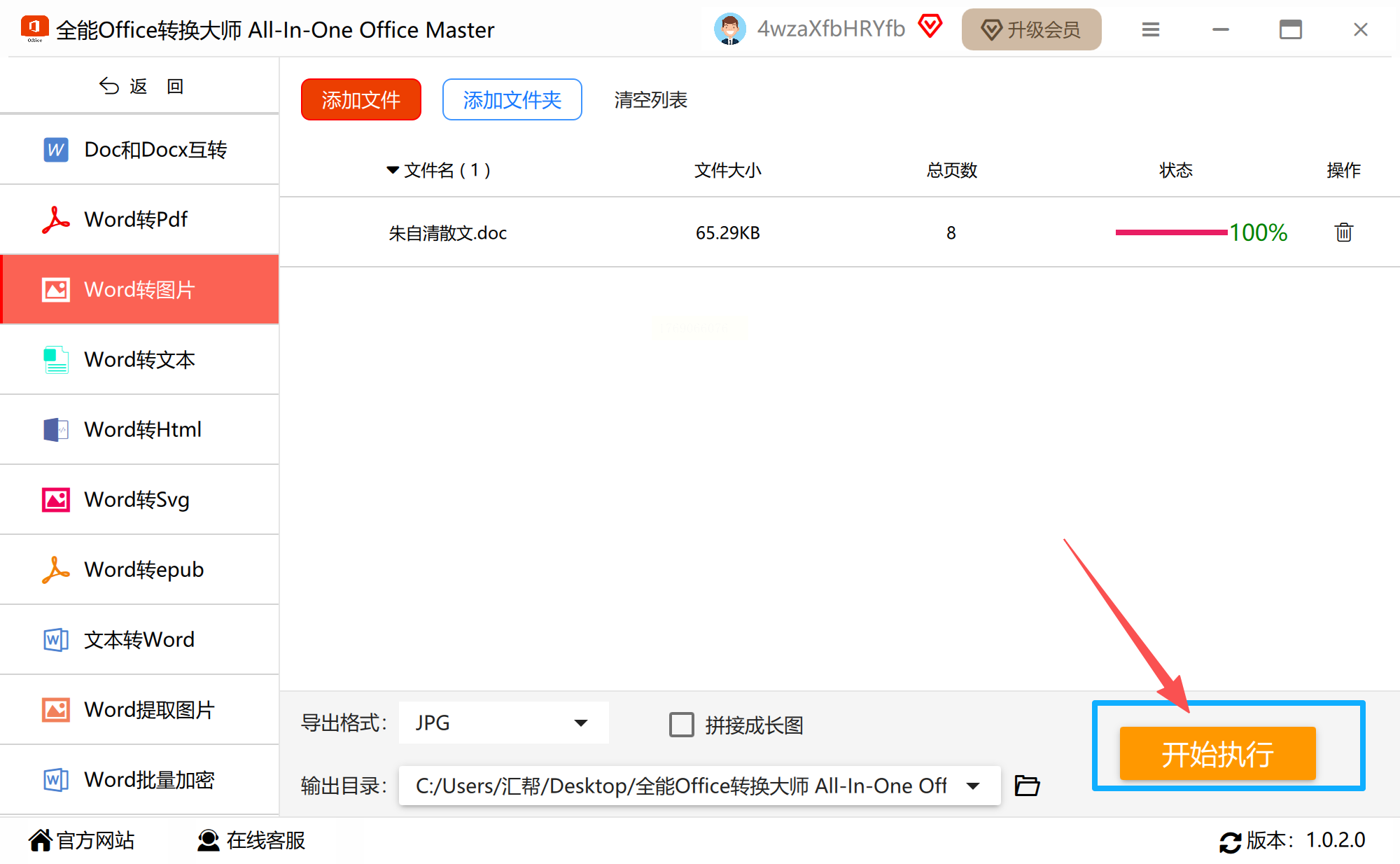Image resolution: width=1400 pixels, height=864 pixels.
Task: Click the 100% progress bar
Action: coord(1171,232)
